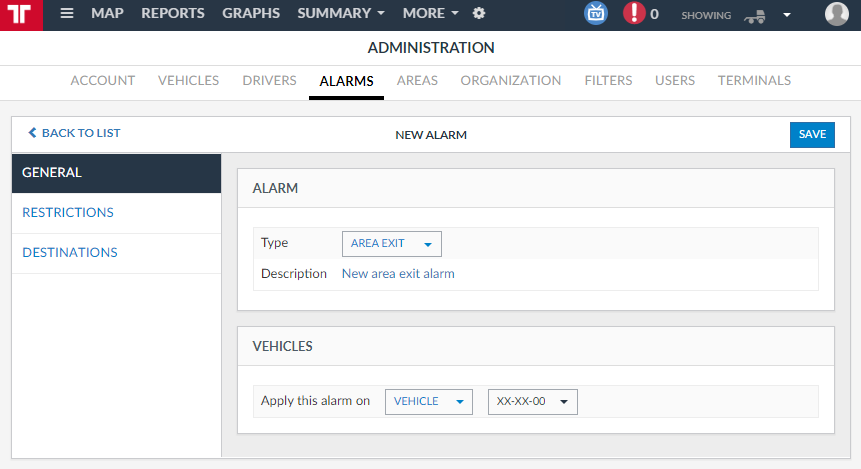Open Graphs in top navigation
Image resolution: width=861 pixels, height=469 pixels.
tap(251, 13)
